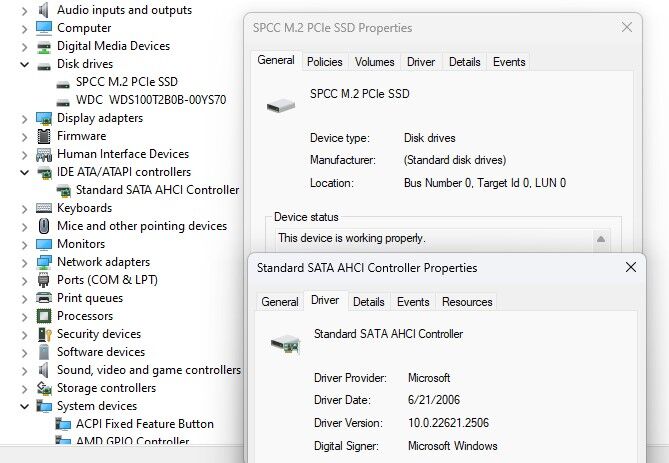The height and width of the screenshot is (463, 669).
Task: Click the Mice and other pointing devices icon
Action: (x=44, y=226)
